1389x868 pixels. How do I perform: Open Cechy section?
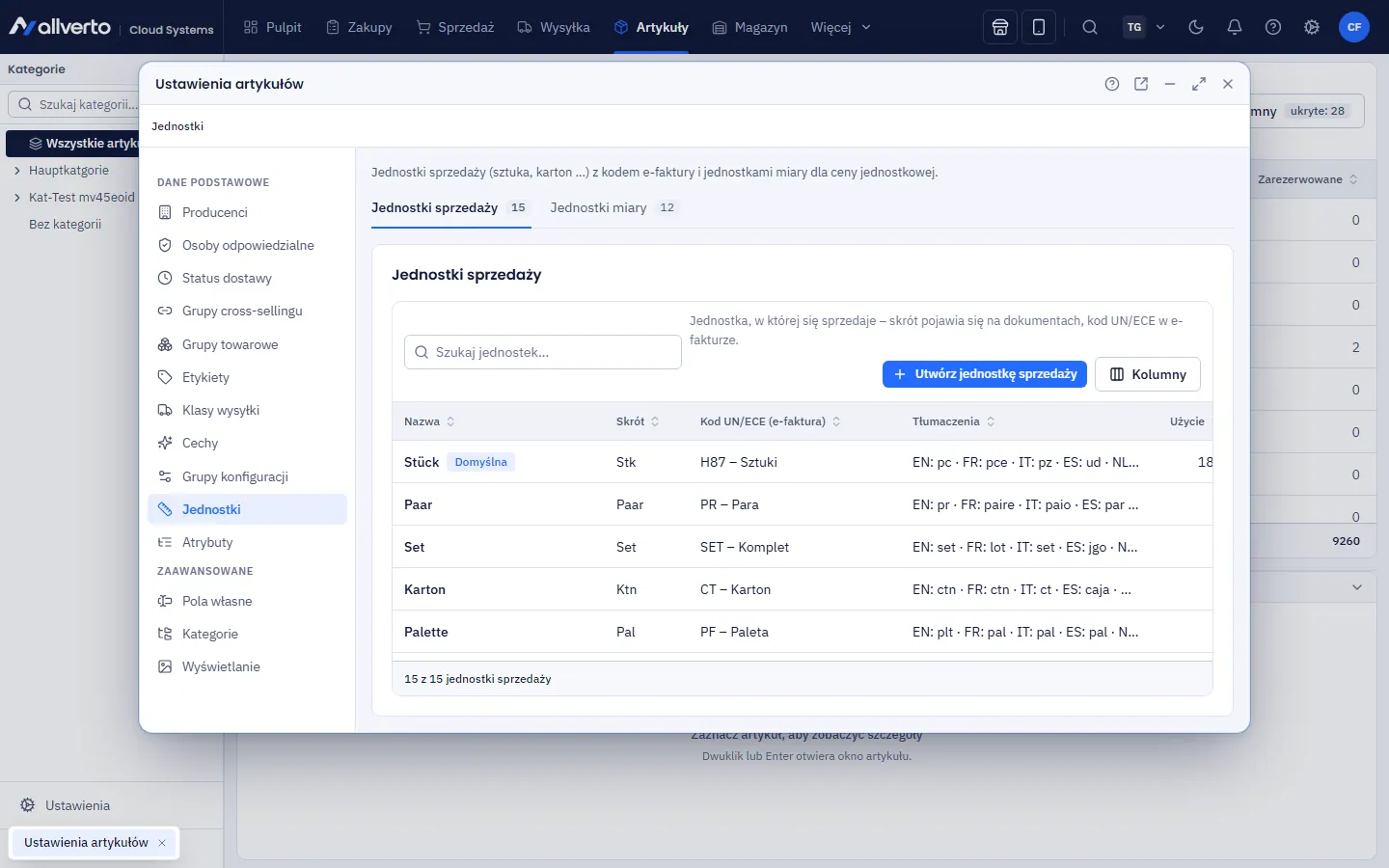[248, 443]
